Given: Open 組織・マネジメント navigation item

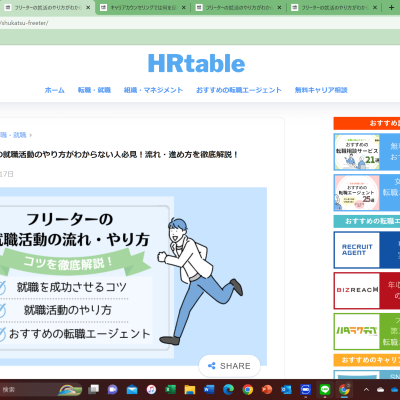Looking at the screenshot, I should tap(153, 90).
